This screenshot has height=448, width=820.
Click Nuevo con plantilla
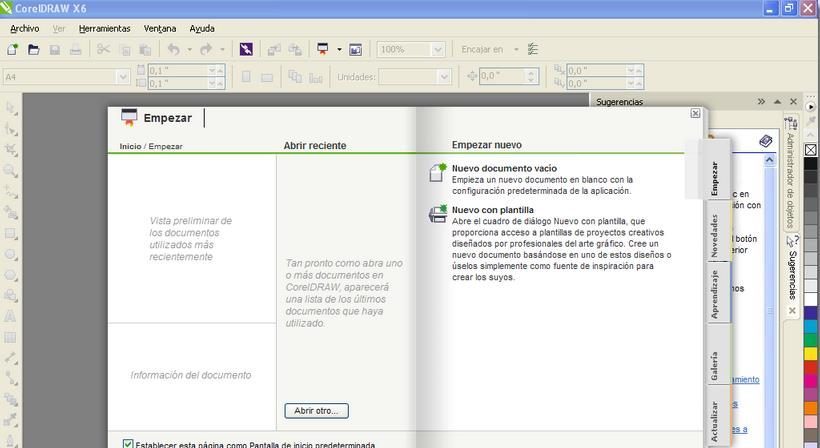[x=493, y=210]
